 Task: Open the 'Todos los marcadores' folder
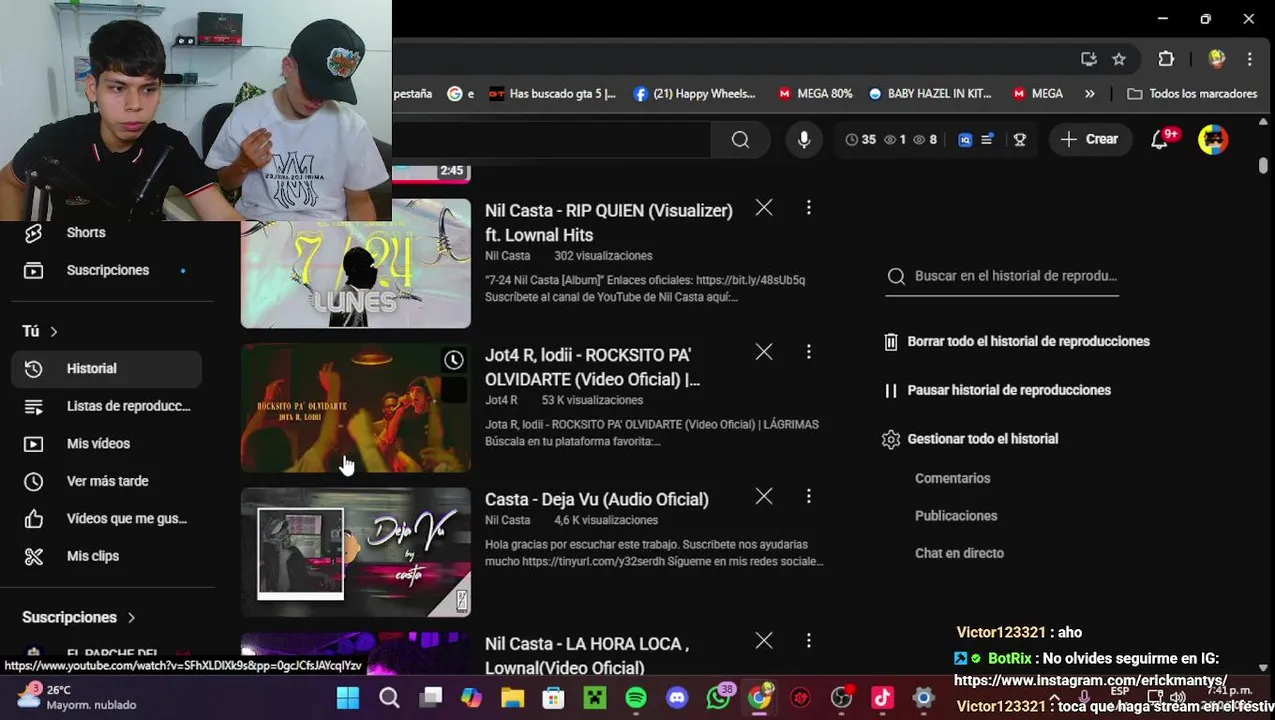pyautogui.click(x=1192, y=93)
